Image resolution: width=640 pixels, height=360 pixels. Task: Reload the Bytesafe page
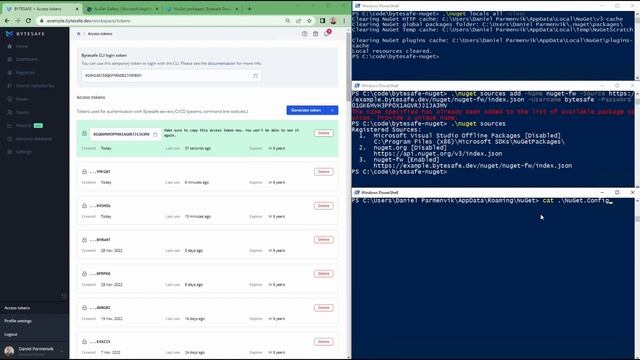pyautogui.click(x=28, y=20)
